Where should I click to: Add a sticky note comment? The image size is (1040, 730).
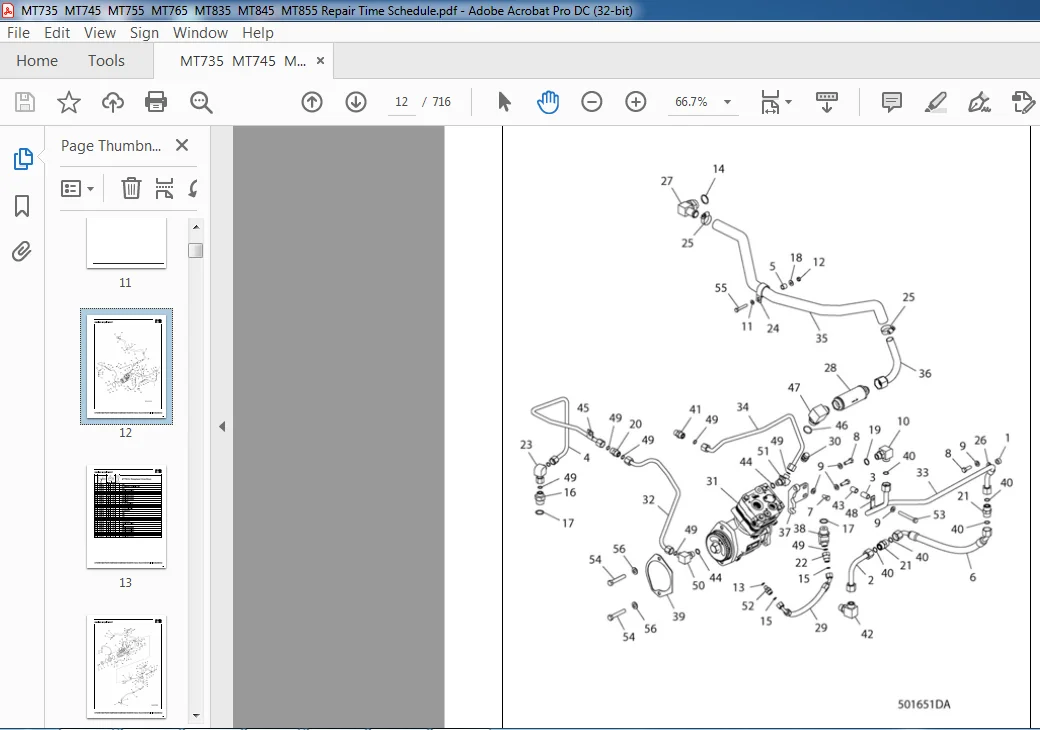click(x=891, y=102)
